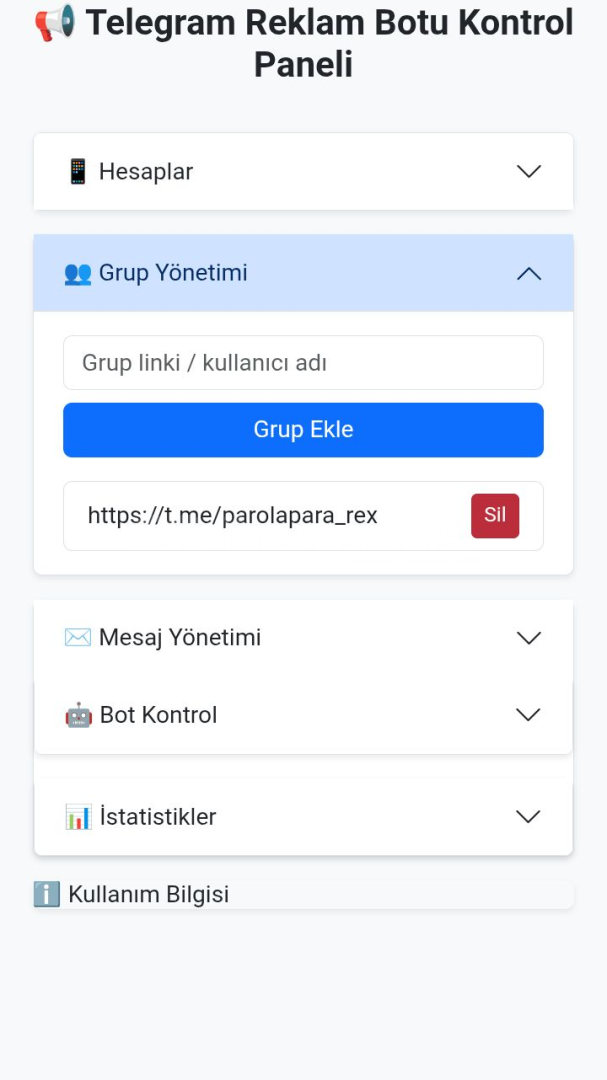Screen dimensions: 607x1080
Task: Select the Bot Kontrol section label
Action: (158, 715)
